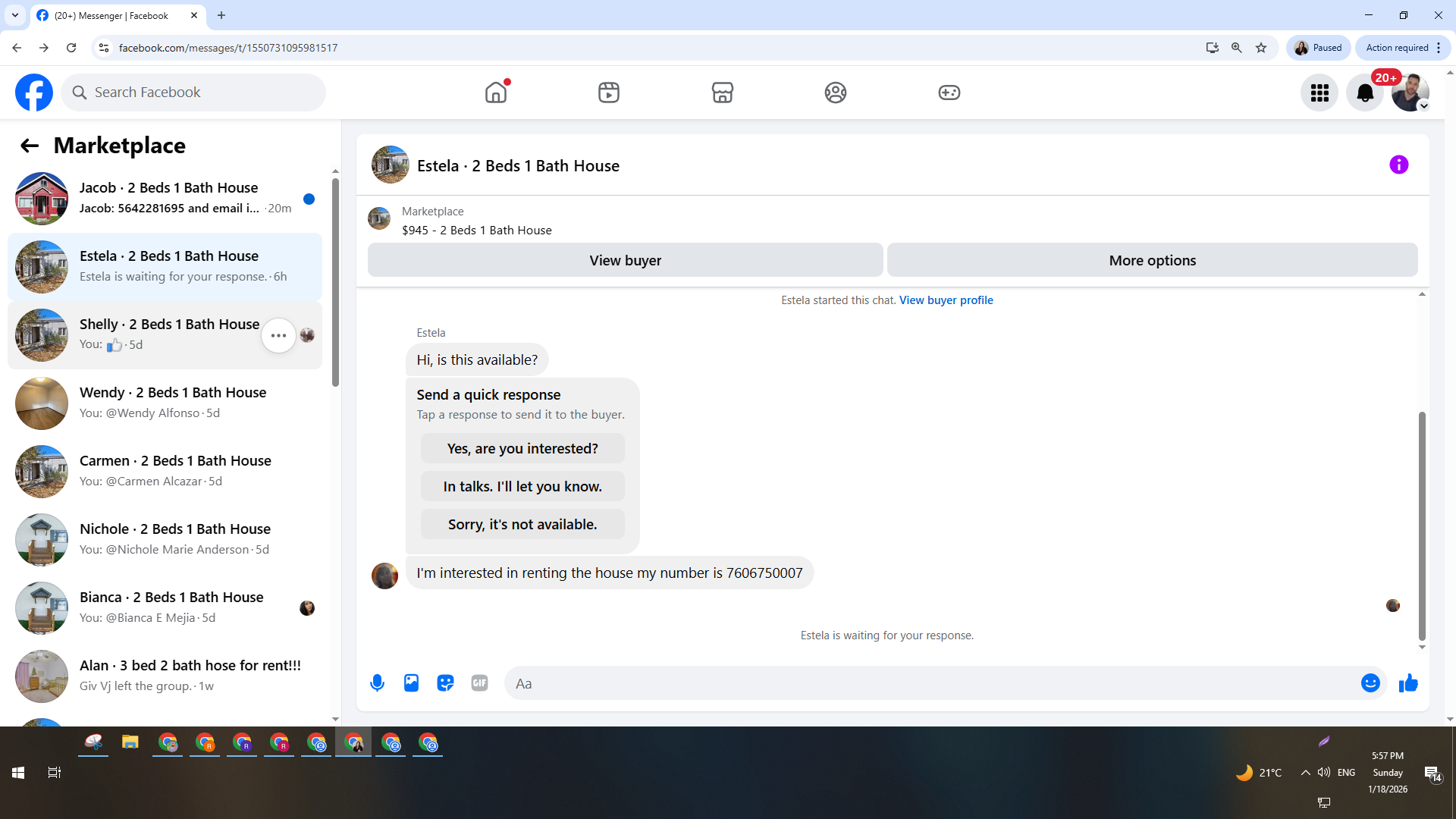The height and width of the screenshot is (819, 1456).
Task: Switch to Facebook Video tab
Action: point(608,93)
